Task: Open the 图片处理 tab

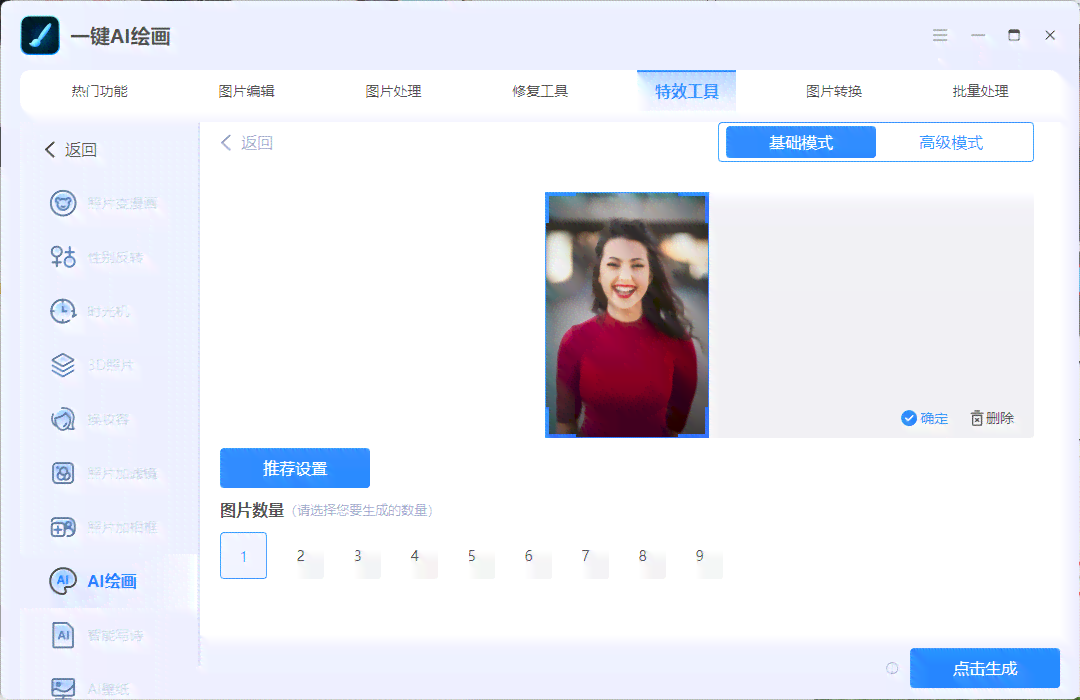Action: click(393, 91)
